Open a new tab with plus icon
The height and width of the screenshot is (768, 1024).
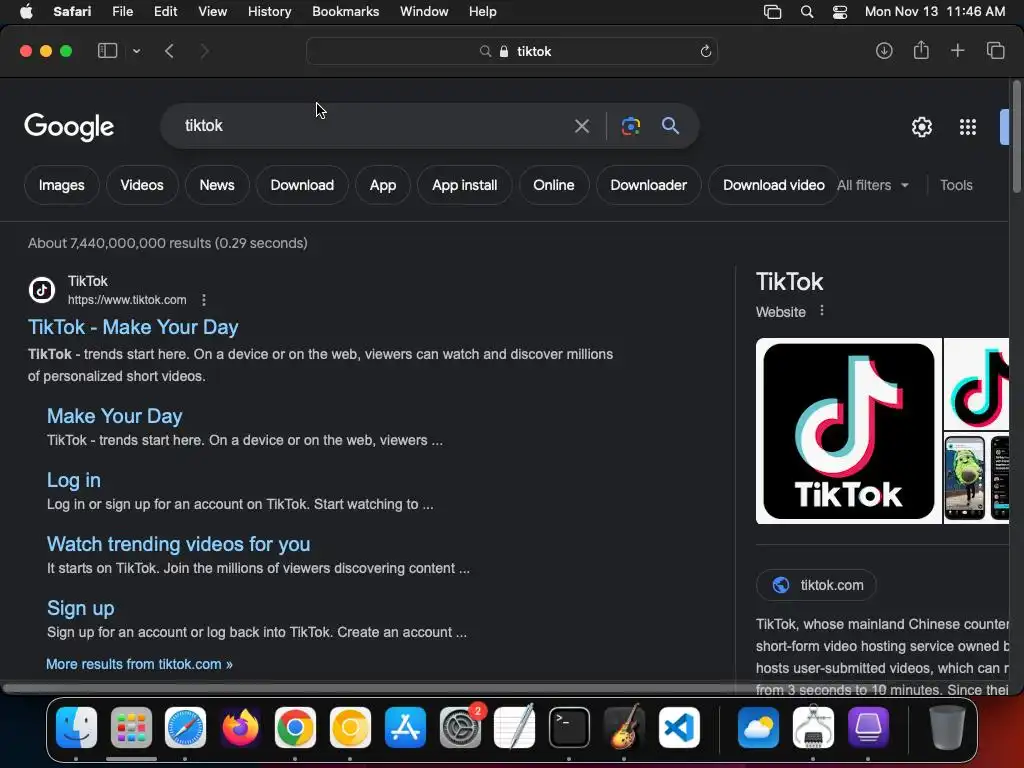(x=957, y=51)
